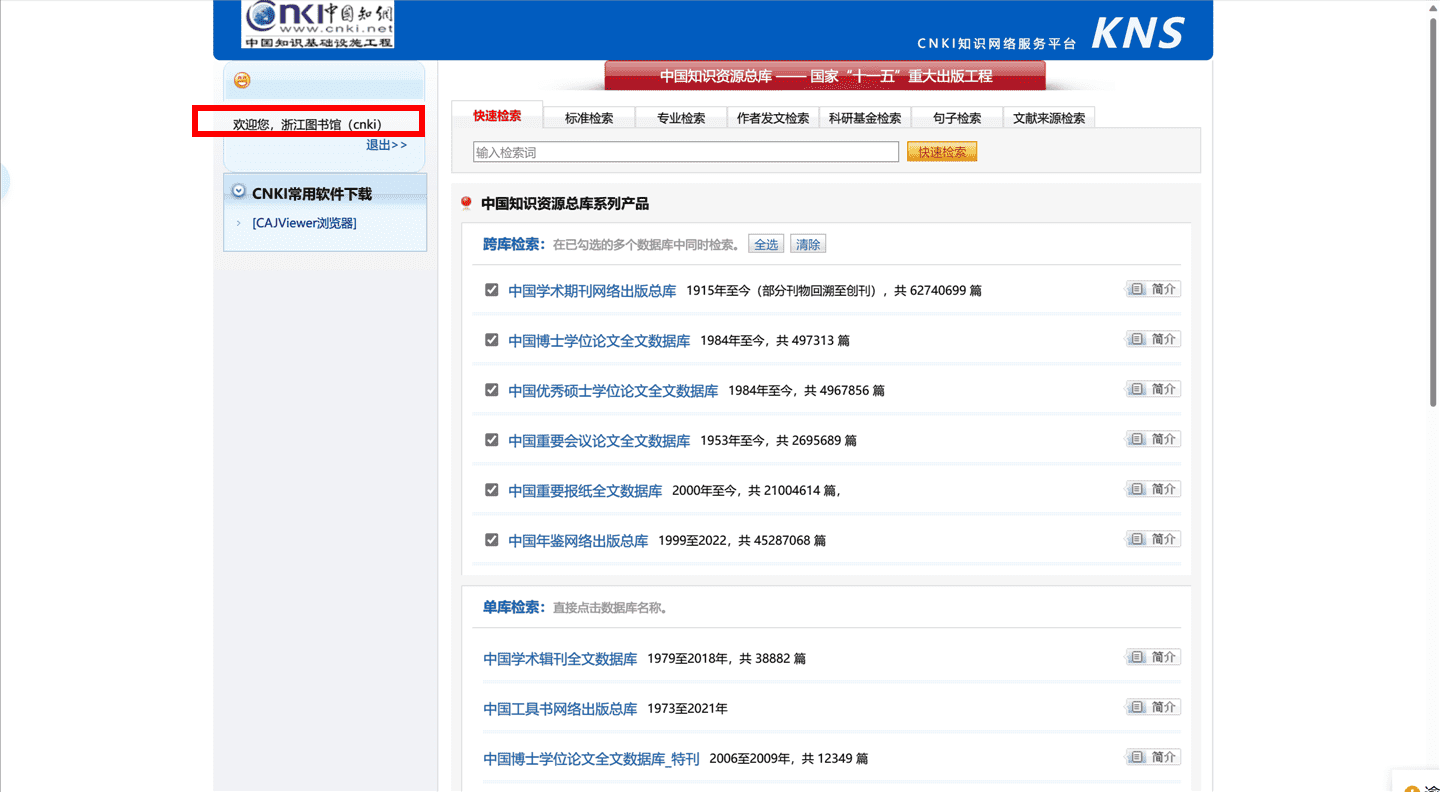Click the 退出>> logout link
This screenshot has width=1440, height=792.
click(x=386, y=145)
